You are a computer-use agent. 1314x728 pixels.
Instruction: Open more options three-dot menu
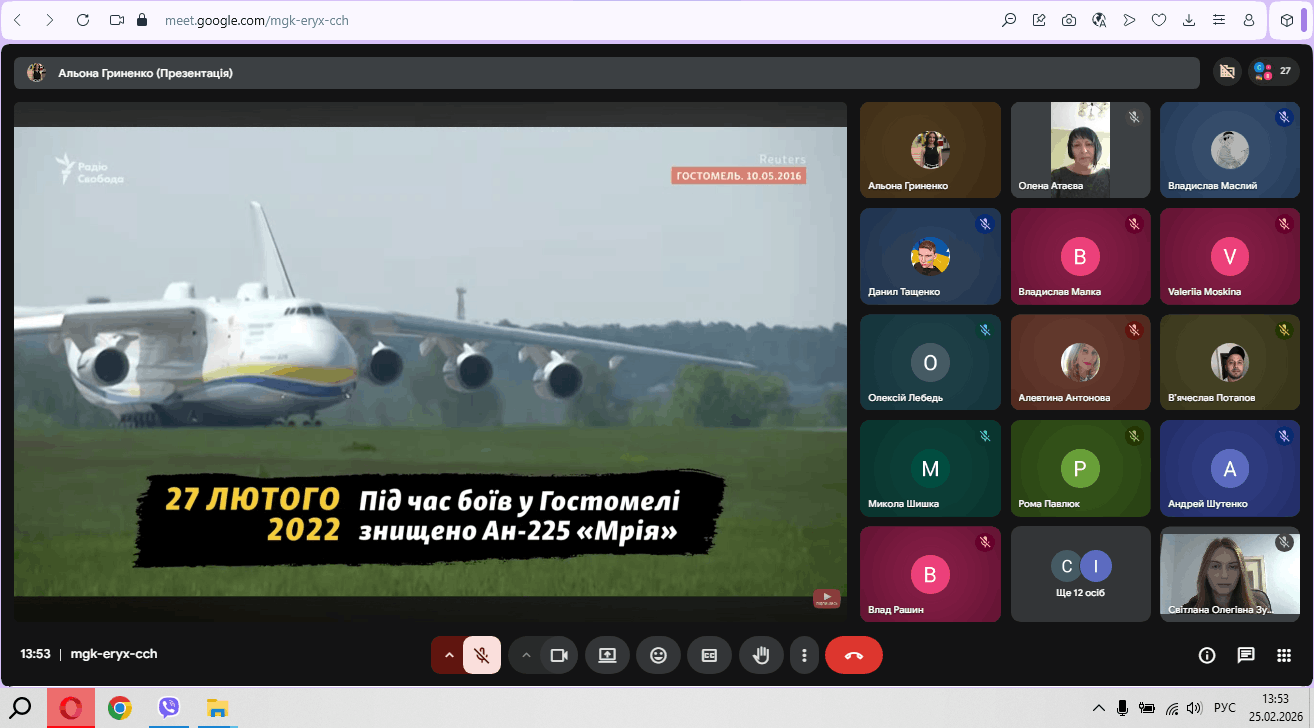point(804,655)
